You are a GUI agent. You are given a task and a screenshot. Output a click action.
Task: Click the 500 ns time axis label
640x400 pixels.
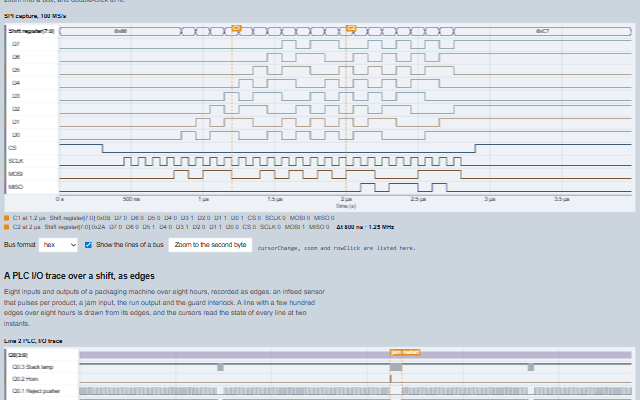(x=131, y=199)
